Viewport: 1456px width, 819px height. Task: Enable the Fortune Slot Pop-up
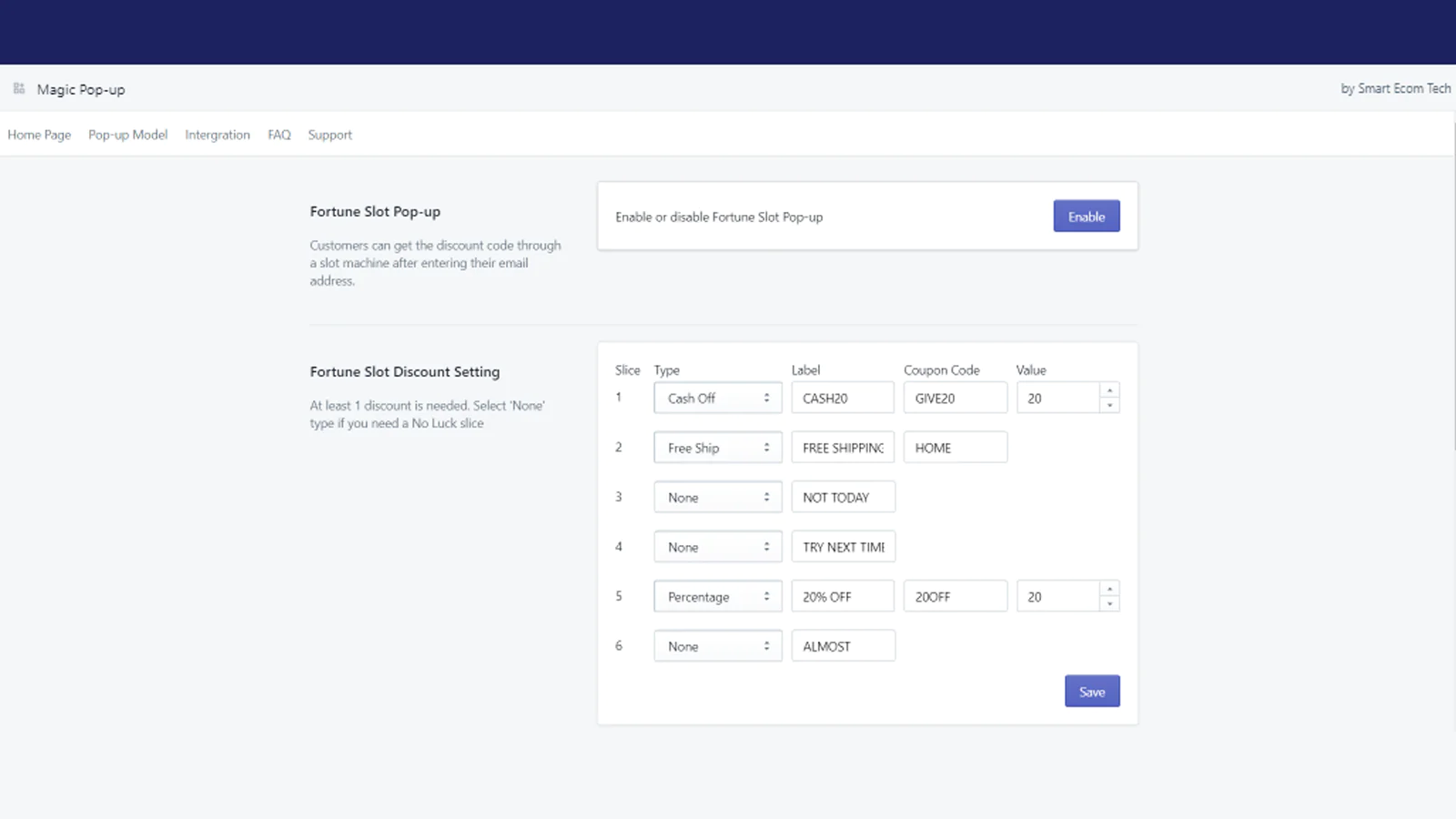(1086, 216)
